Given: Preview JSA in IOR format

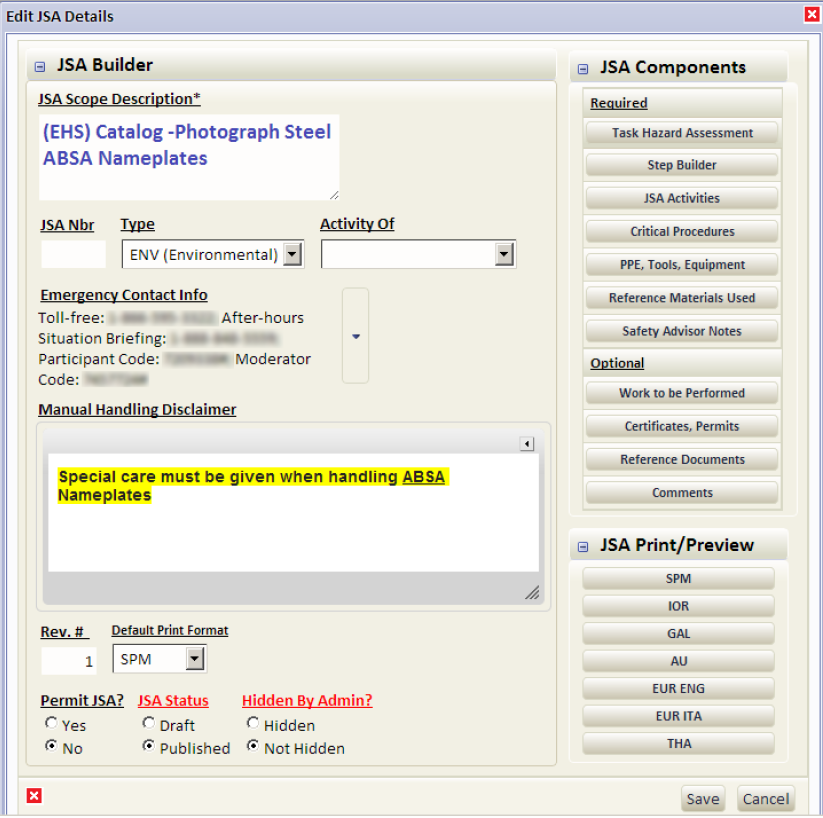Looking at the screenshot, I should [x=678, y=606].
